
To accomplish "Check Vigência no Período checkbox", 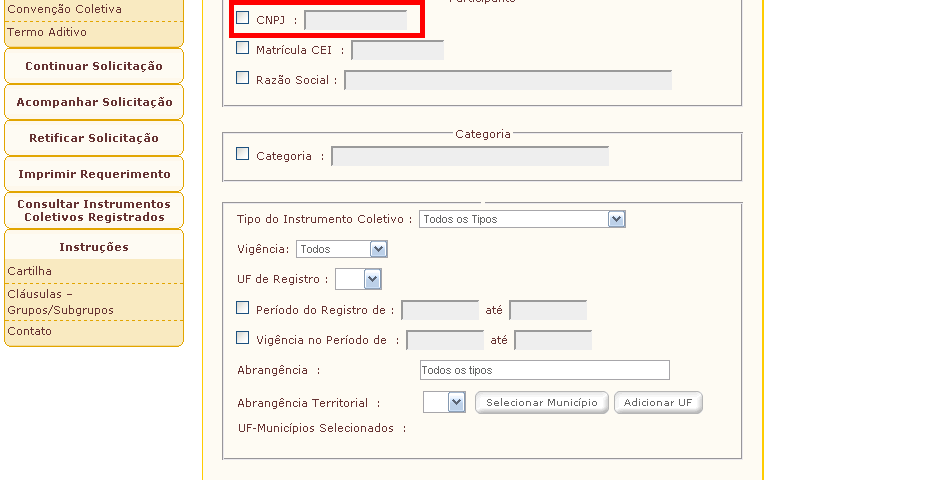I will pos(243,339).
